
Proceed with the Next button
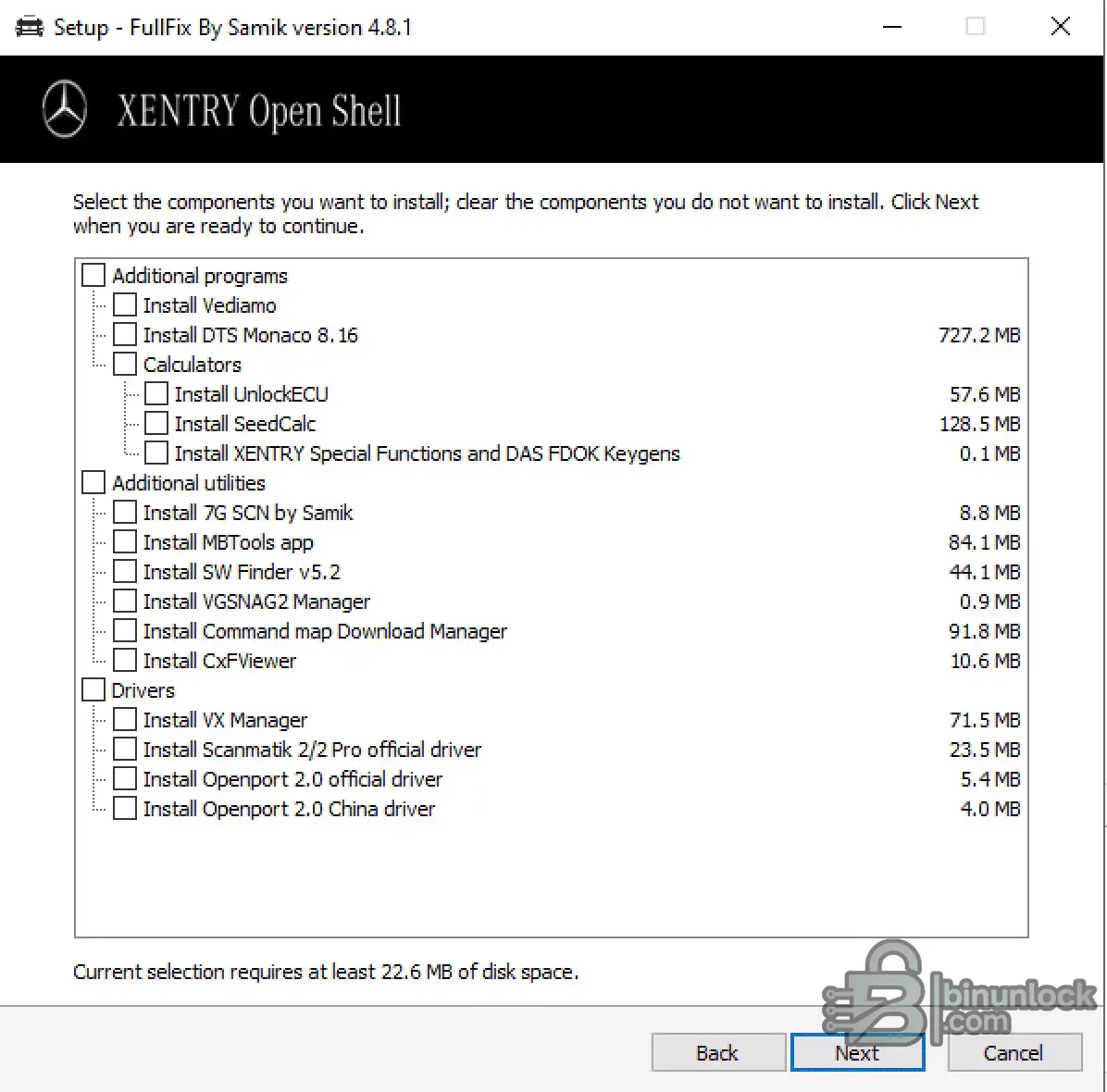point(858,1052)
